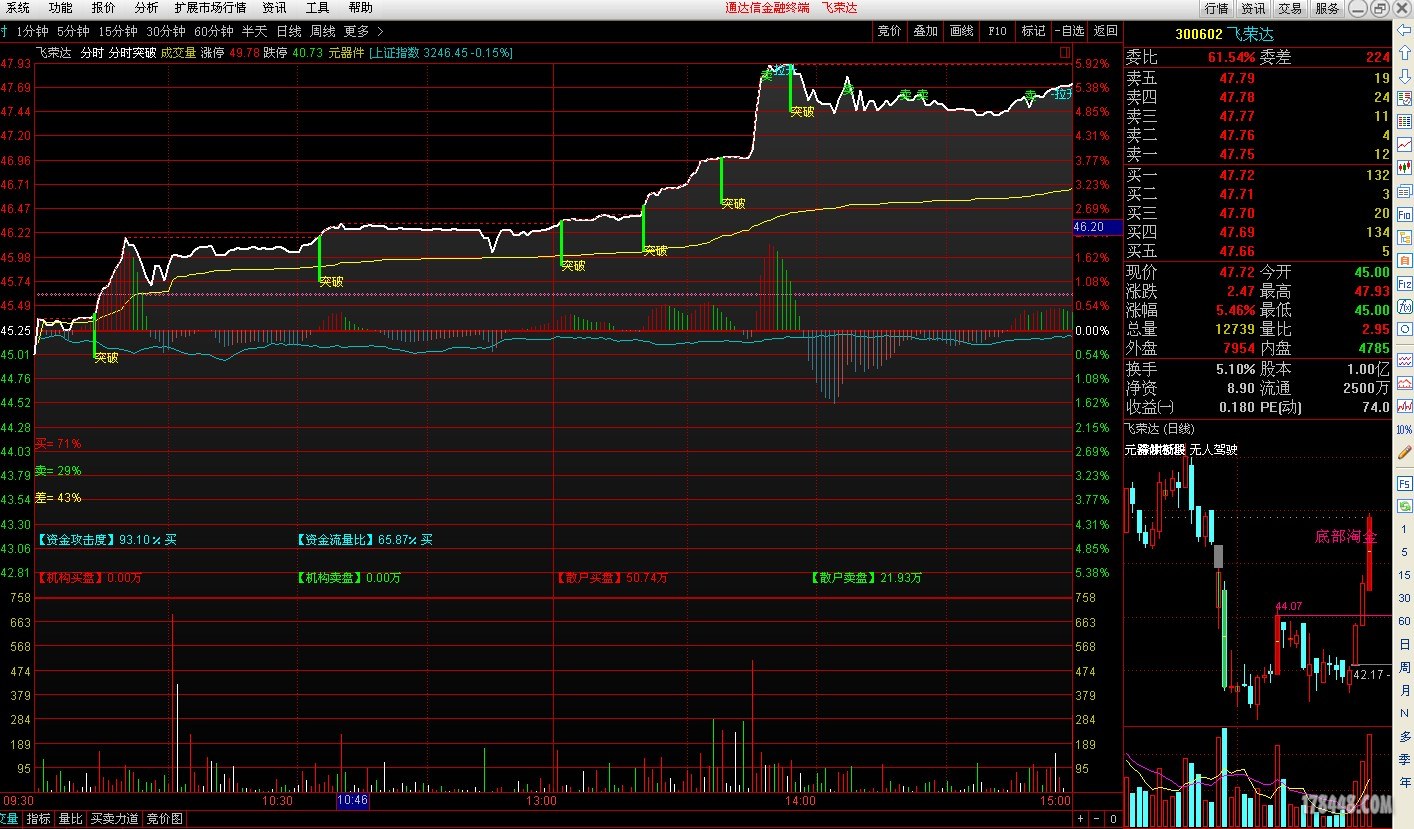Image resolution: width=1414 pixels, height=829 pixels.
Task: Click the F10 toolbar button
Action: coord(997,31)
